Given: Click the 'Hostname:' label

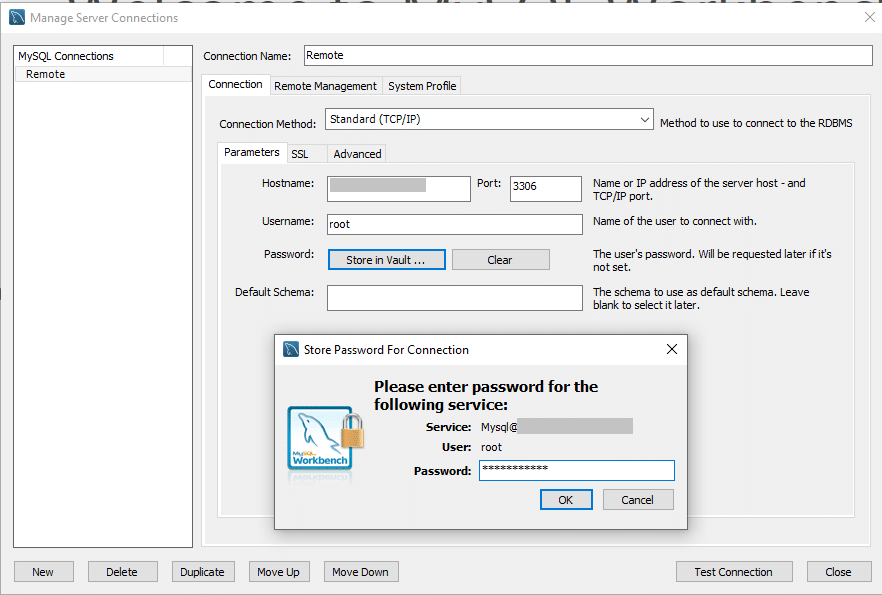Looking at the screenshot, I should point(288,183).
